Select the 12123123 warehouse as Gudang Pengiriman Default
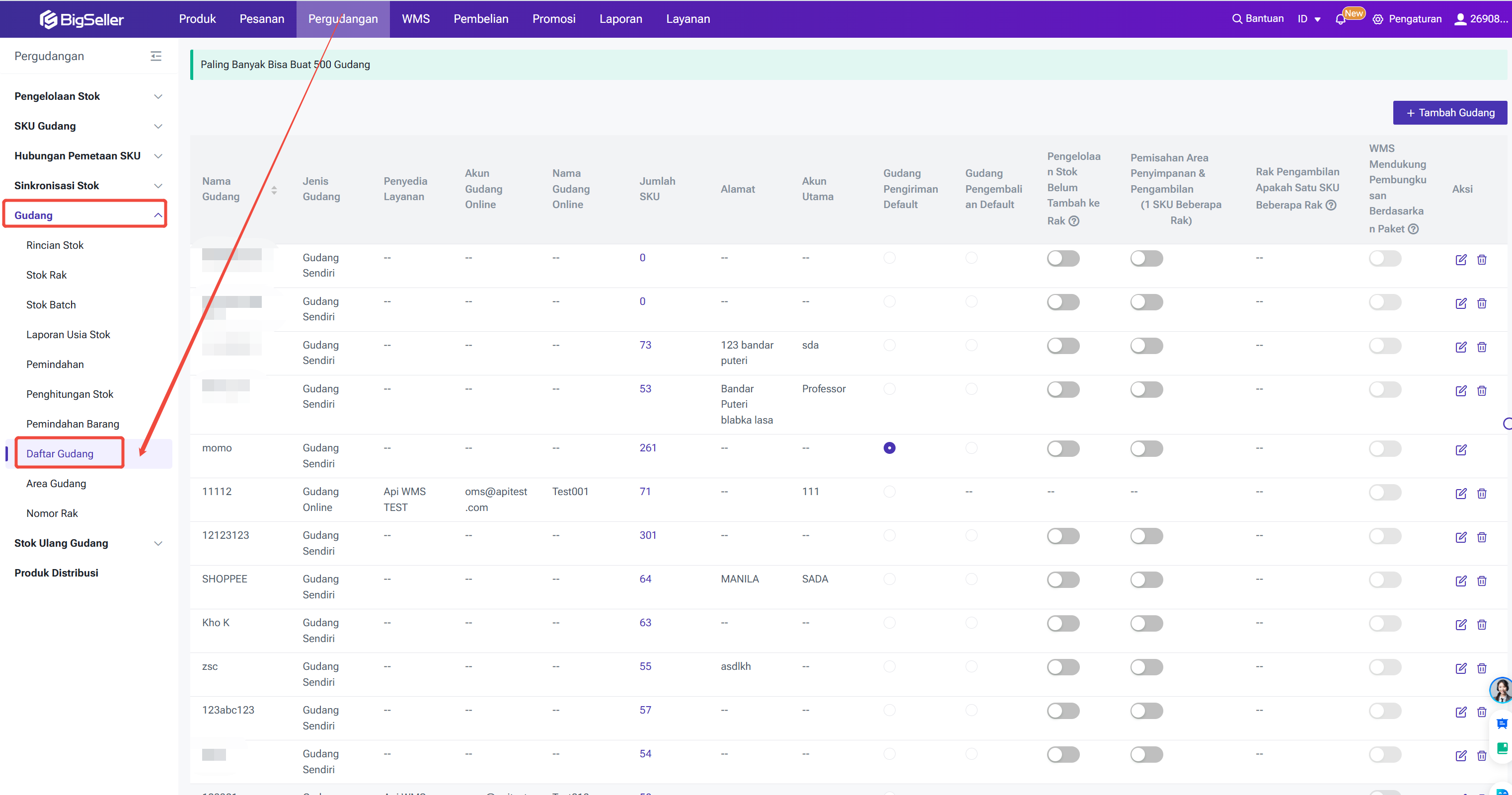 tap(889, 535)
